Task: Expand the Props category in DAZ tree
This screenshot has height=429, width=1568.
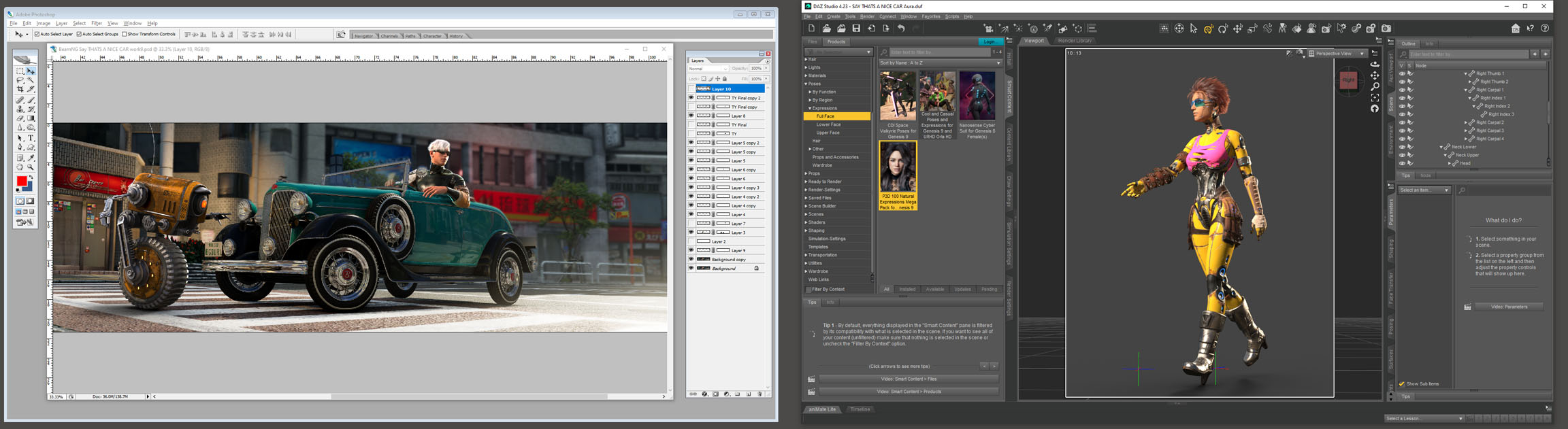Action: point(806,173)
